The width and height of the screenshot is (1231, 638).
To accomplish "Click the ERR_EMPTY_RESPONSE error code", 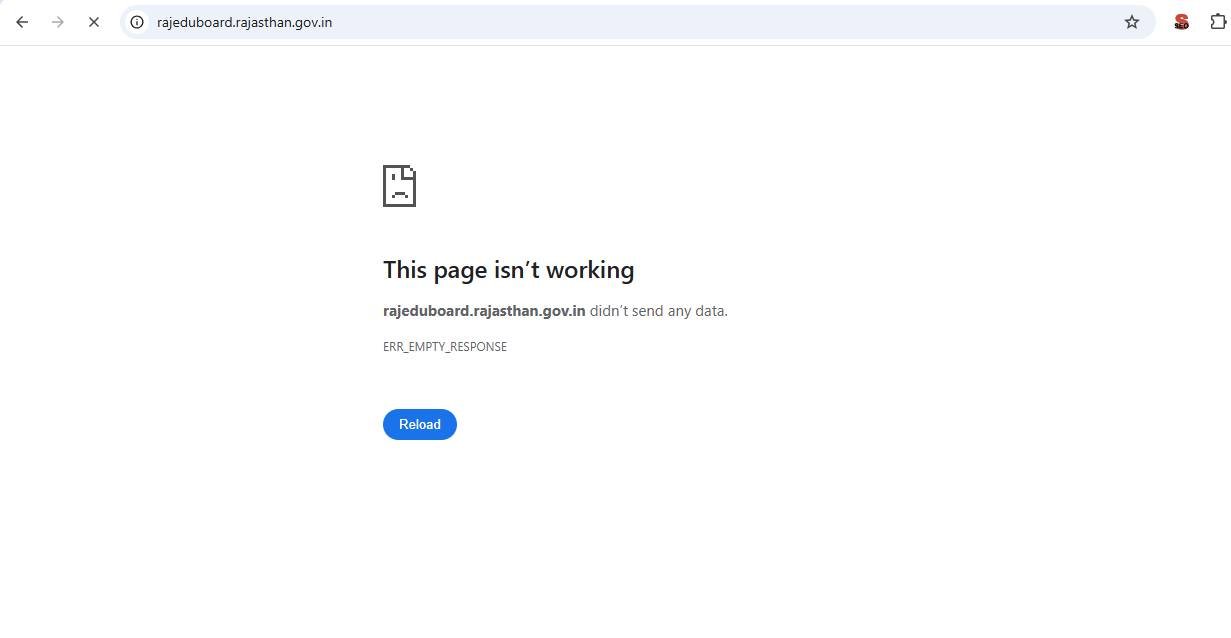I will coord(445,347).
